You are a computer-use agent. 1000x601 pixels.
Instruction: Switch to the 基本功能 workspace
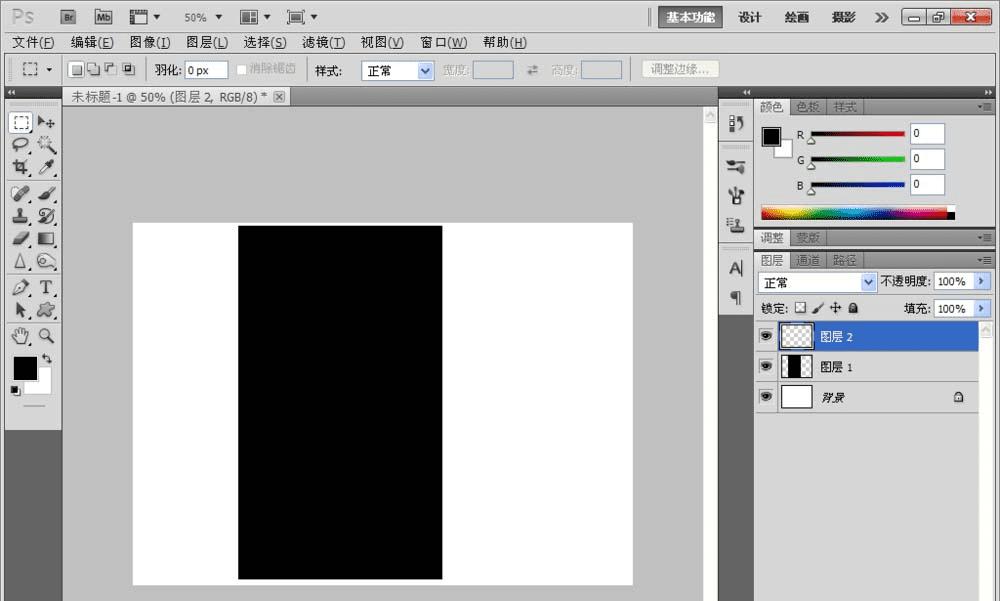691,17
